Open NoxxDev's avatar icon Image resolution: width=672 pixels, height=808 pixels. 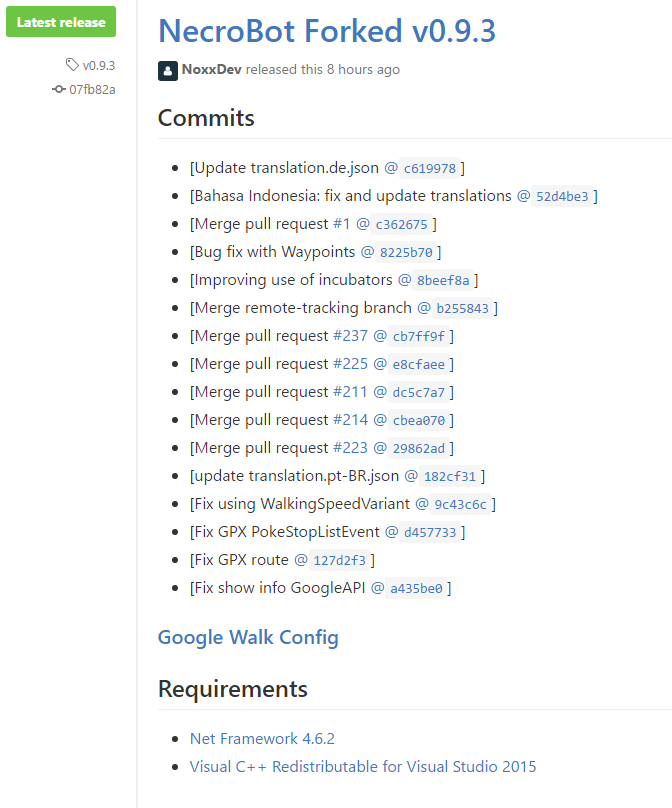[x=167, y=71]
